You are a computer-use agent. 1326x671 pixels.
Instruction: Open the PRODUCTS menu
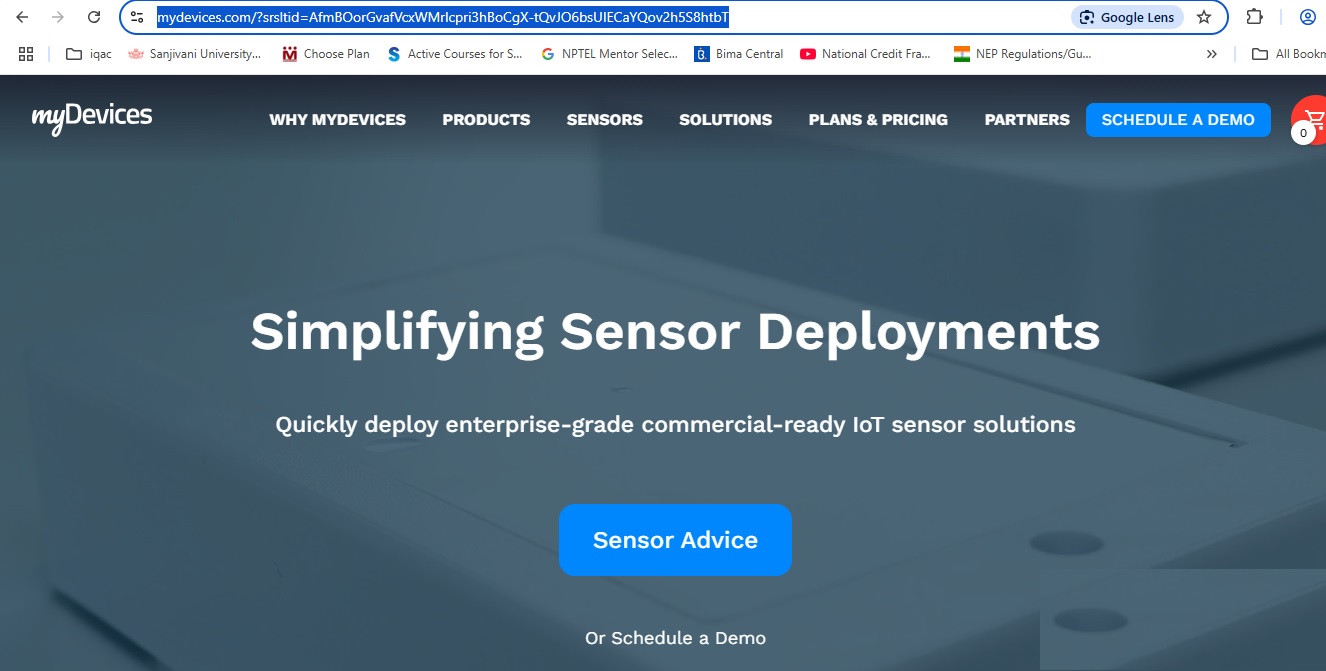pyautogui.click(x=486, y=120)
